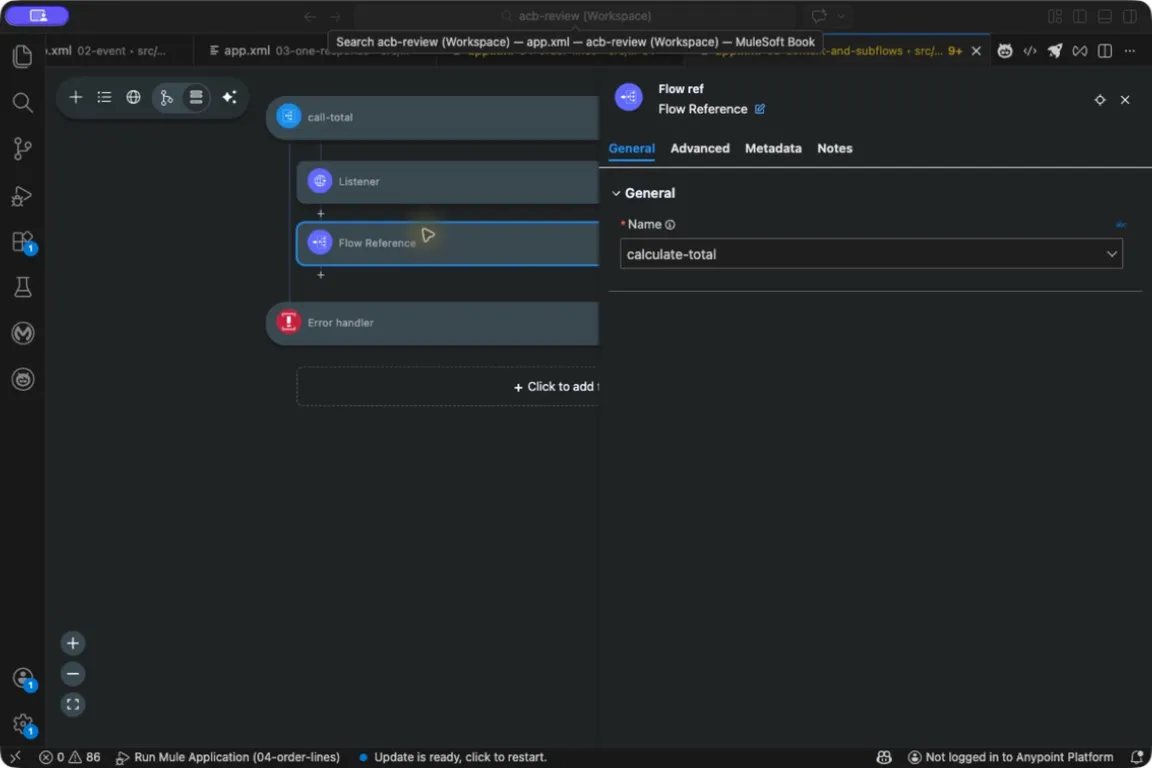Open editor more actions menu

(x=1130, y=51)
